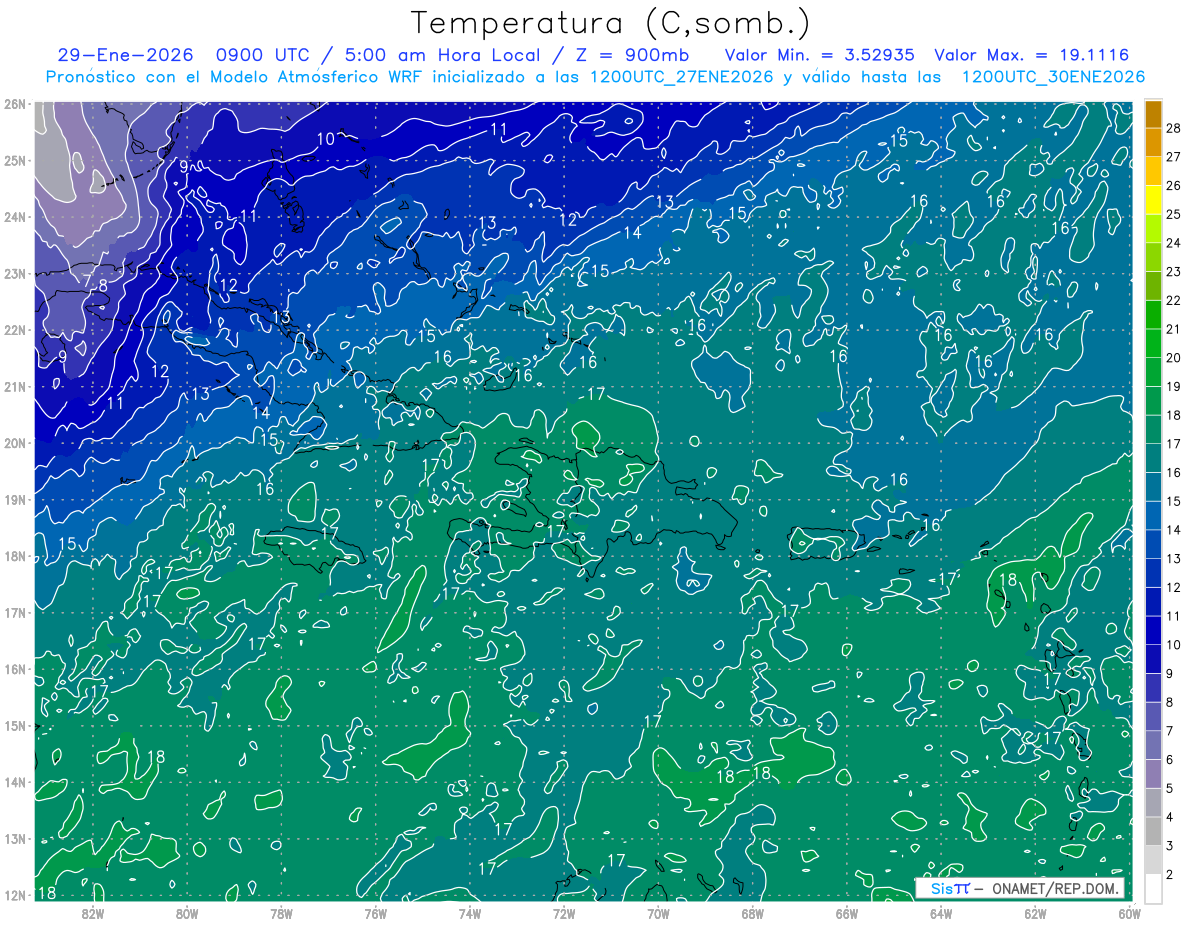This screenshot has height=927, width=1200.
Task: Click latitude axis label '26N'
Action: point(14,104)
